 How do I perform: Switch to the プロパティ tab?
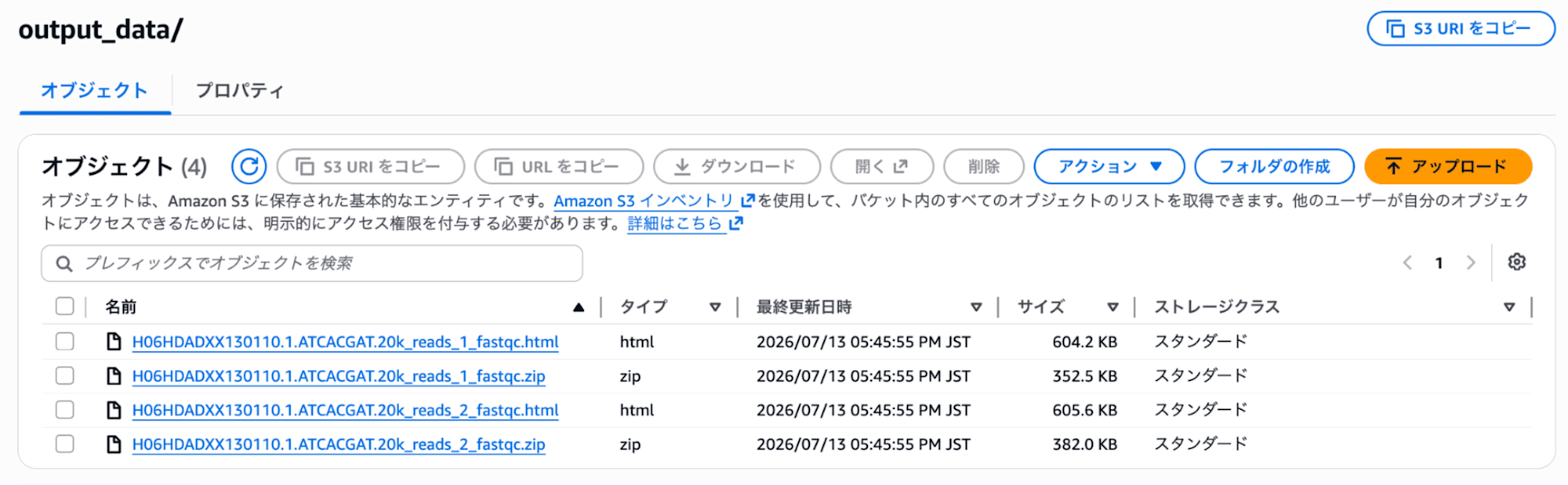click(240, 91)
